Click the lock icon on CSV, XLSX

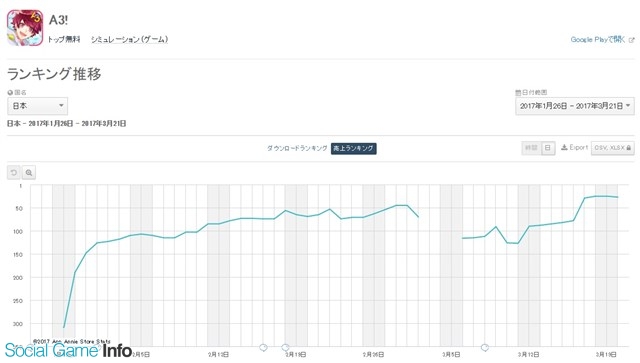tap(629, 148)
